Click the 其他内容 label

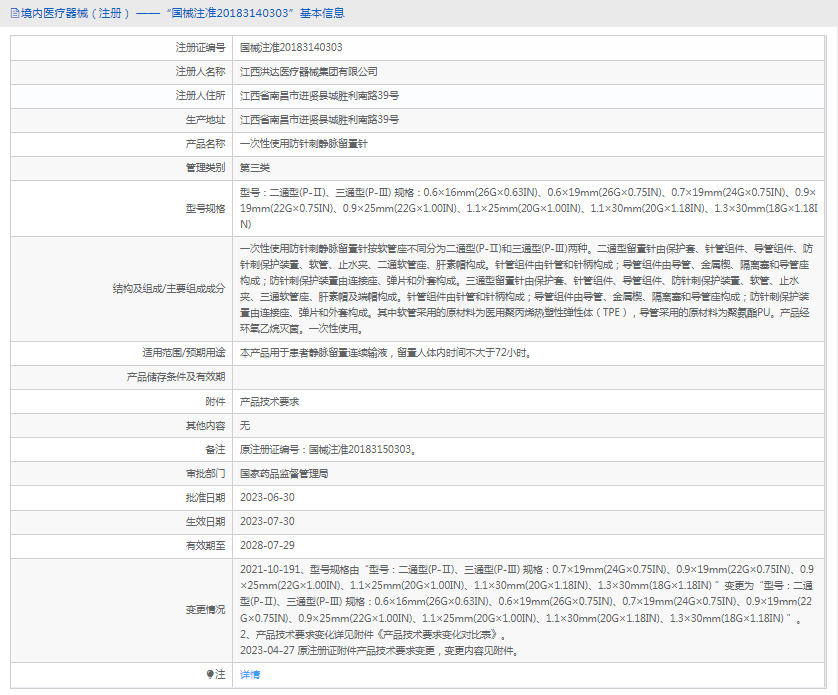[x=206, y=426]
